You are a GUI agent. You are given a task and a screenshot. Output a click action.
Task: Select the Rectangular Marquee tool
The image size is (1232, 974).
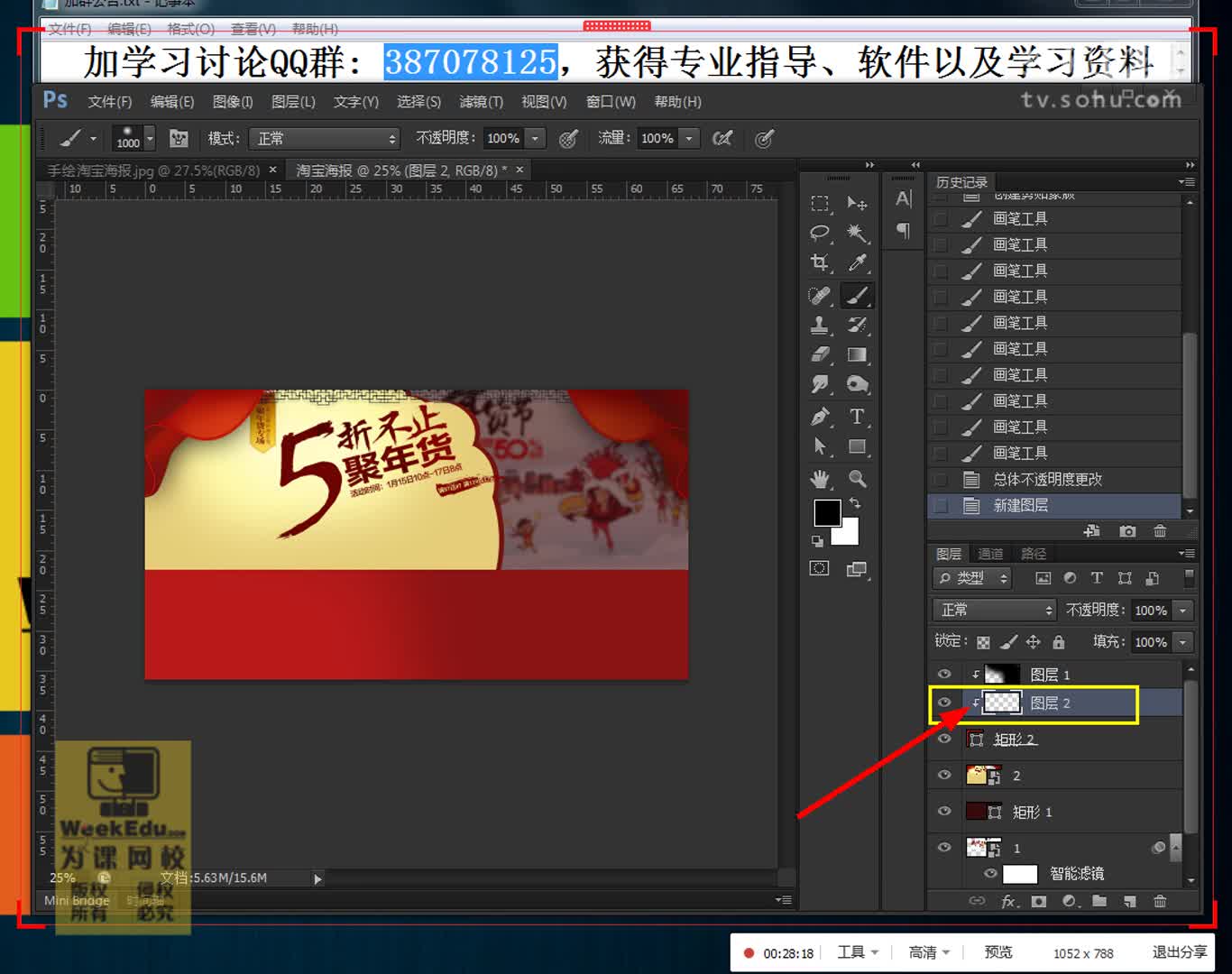820,204
